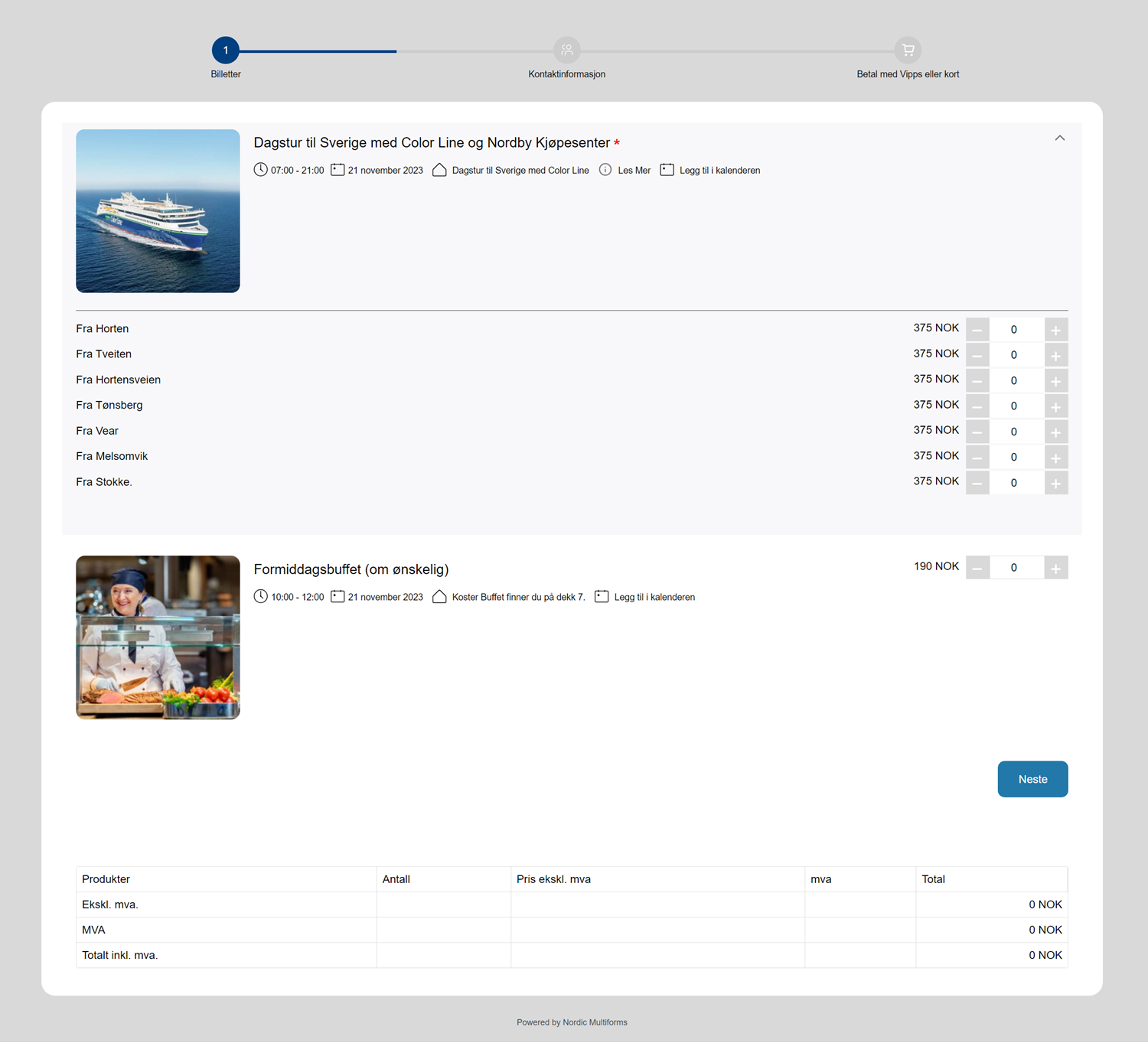Screen dimensions: 1148x1043
Task: Click the Powered by Nordic Multiforms footer
Action: pyautogui.click(x=572, y=1022)
